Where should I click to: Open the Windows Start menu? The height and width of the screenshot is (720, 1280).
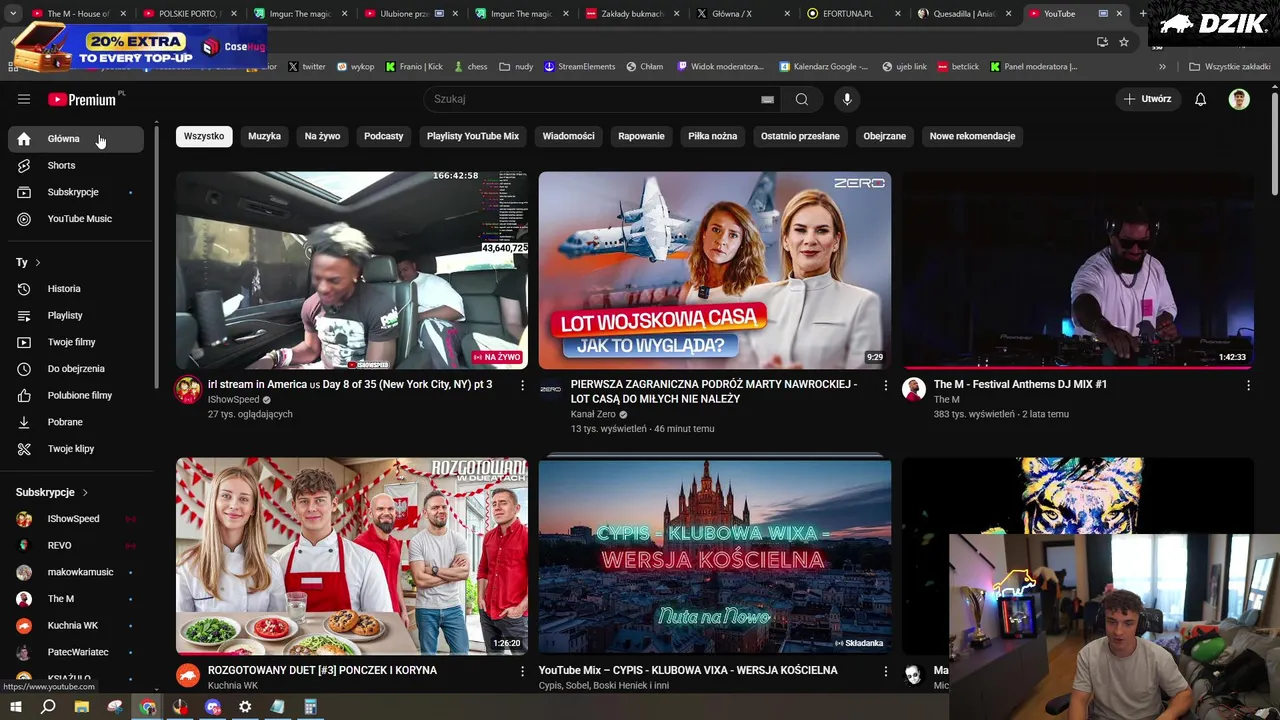16,707
